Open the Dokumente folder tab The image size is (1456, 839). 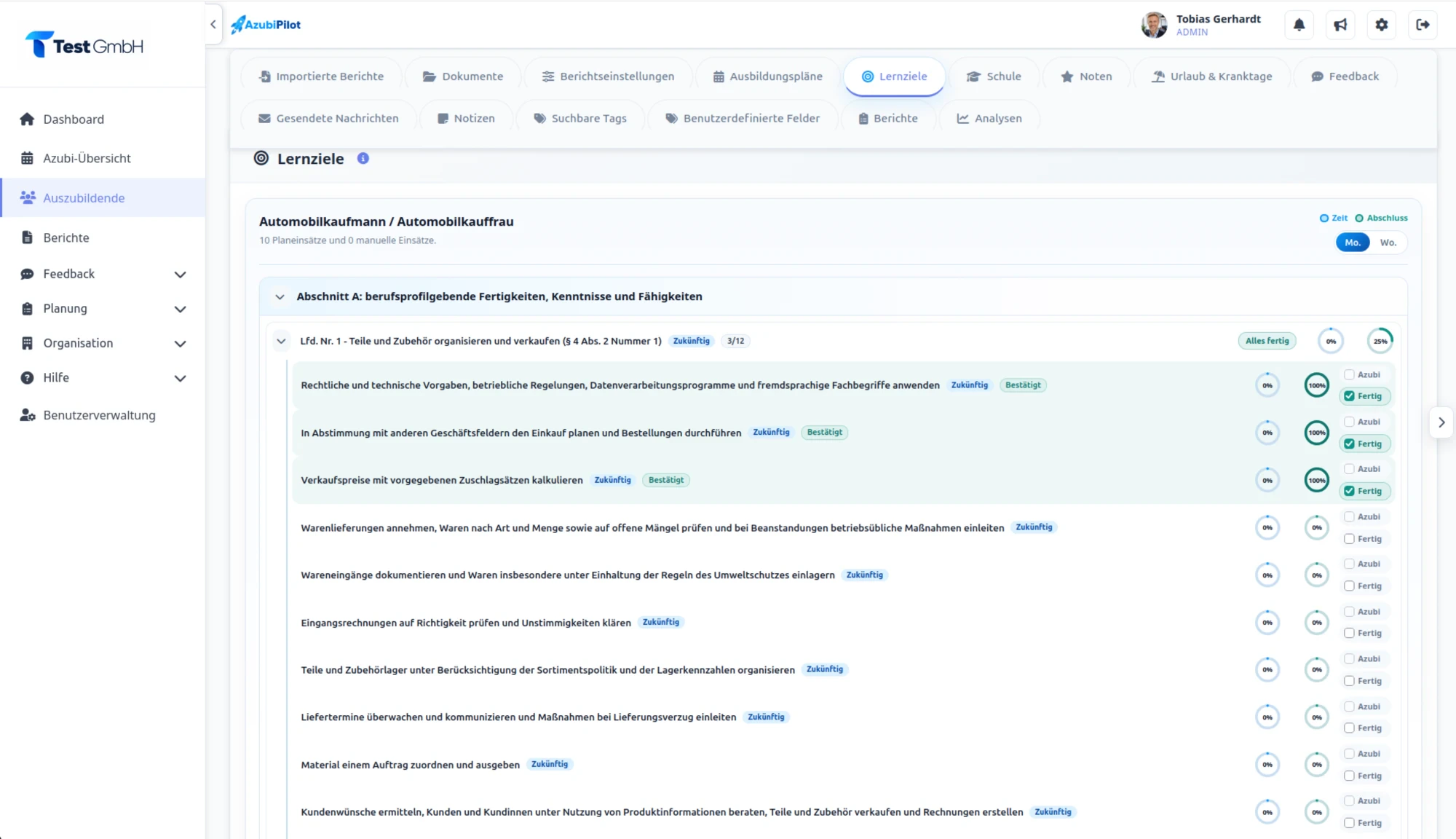pyautogui.click(x=463, y=76)
